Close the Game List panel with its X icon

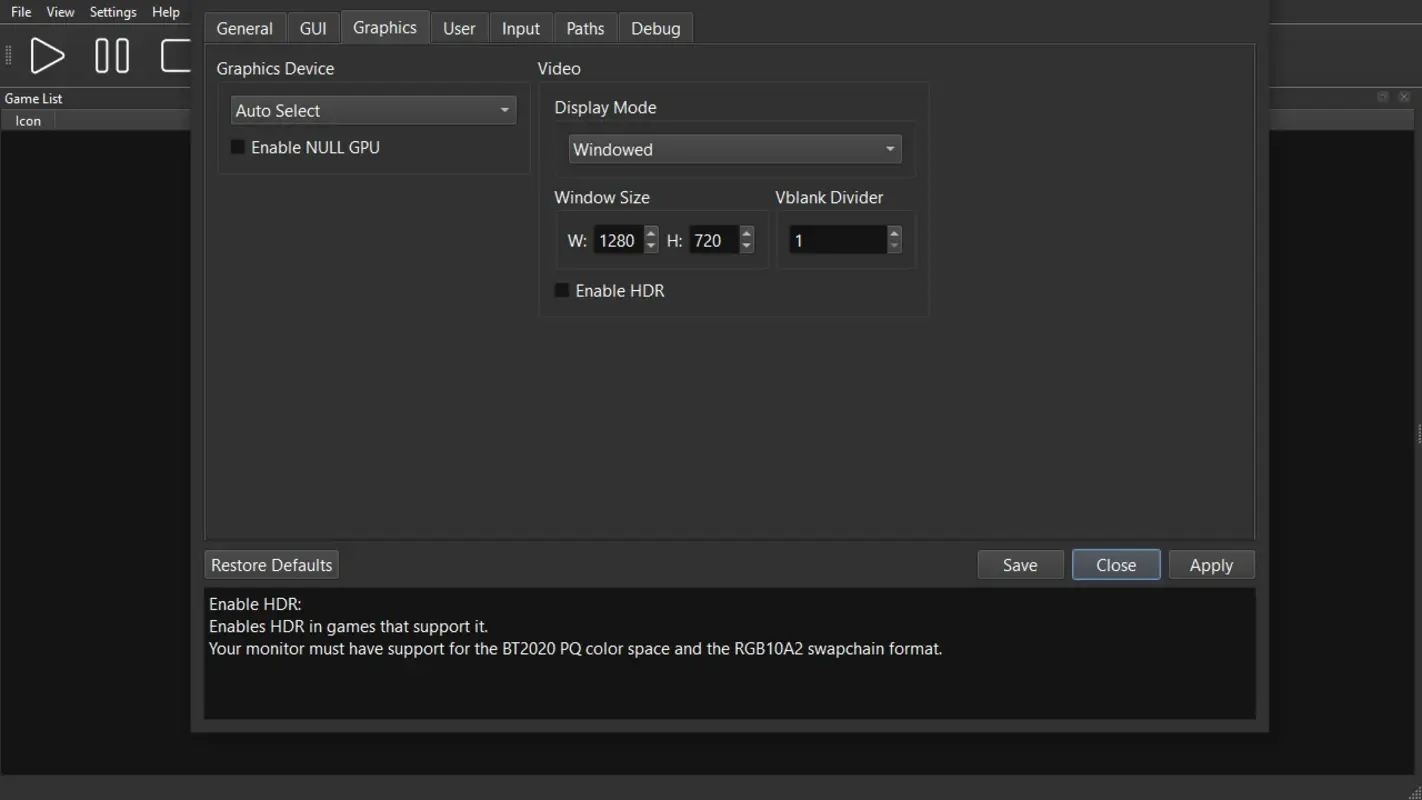point(1404,96)
